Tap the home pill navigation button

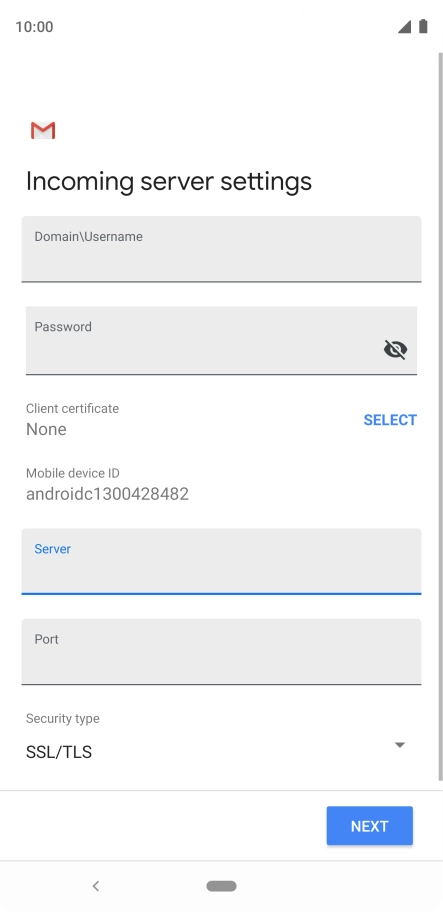222,886
